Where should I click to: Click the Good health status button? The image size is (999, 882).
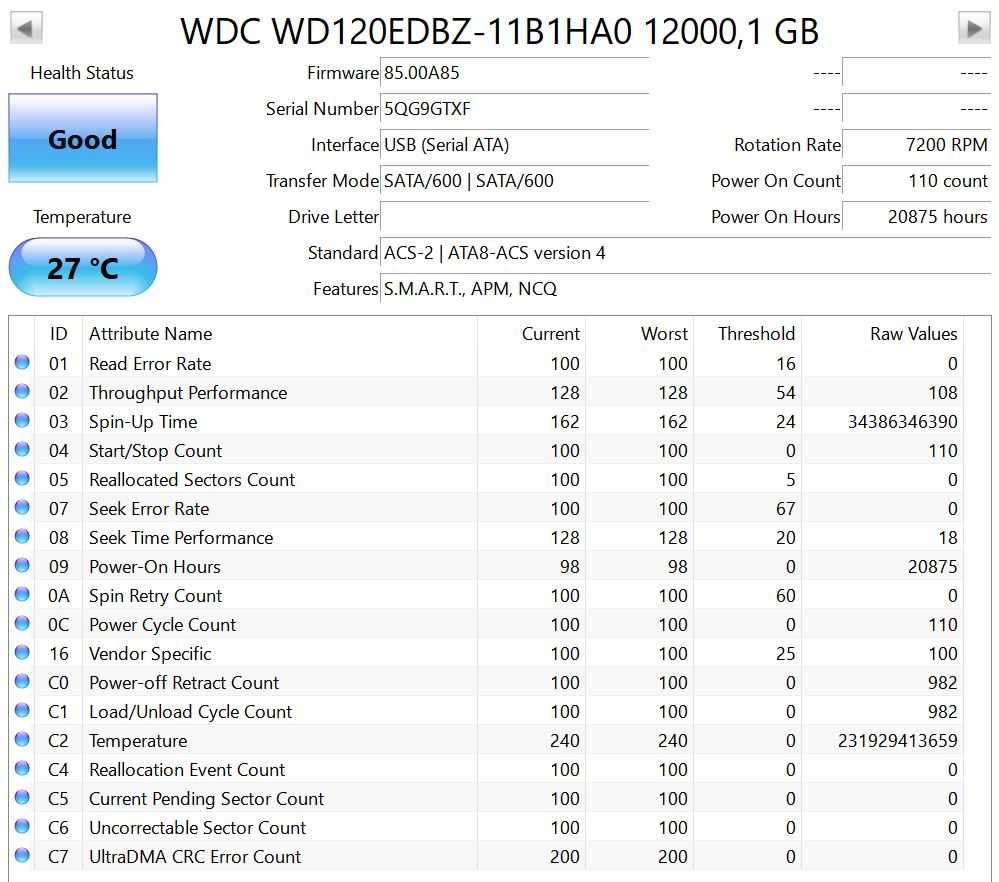click(x=83, y=138)
